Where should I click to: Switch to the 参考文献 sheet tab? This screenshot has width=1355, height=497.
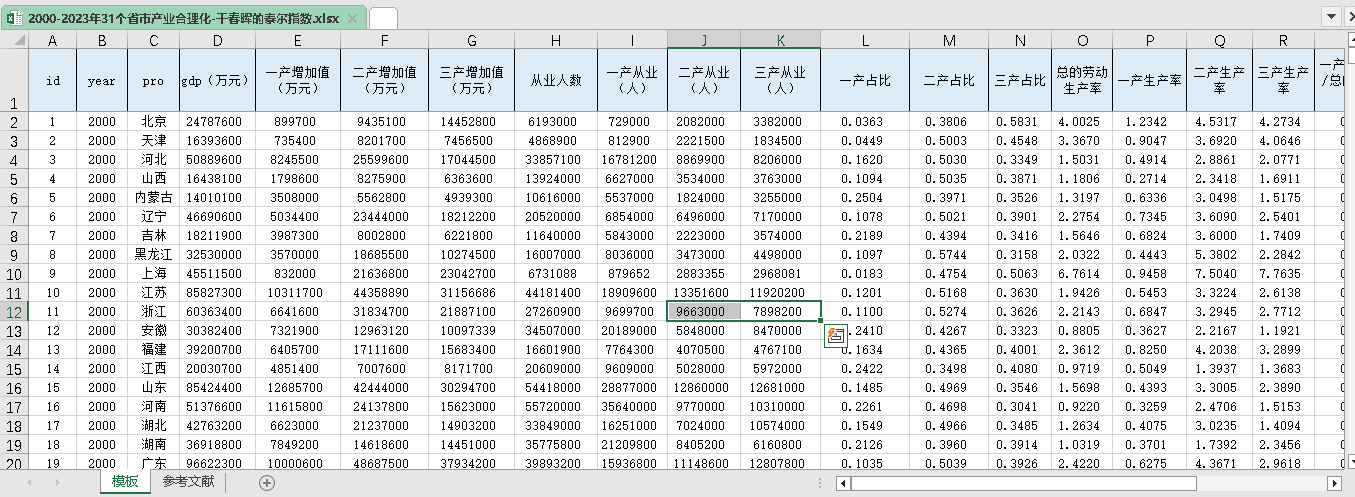point(188,482)
